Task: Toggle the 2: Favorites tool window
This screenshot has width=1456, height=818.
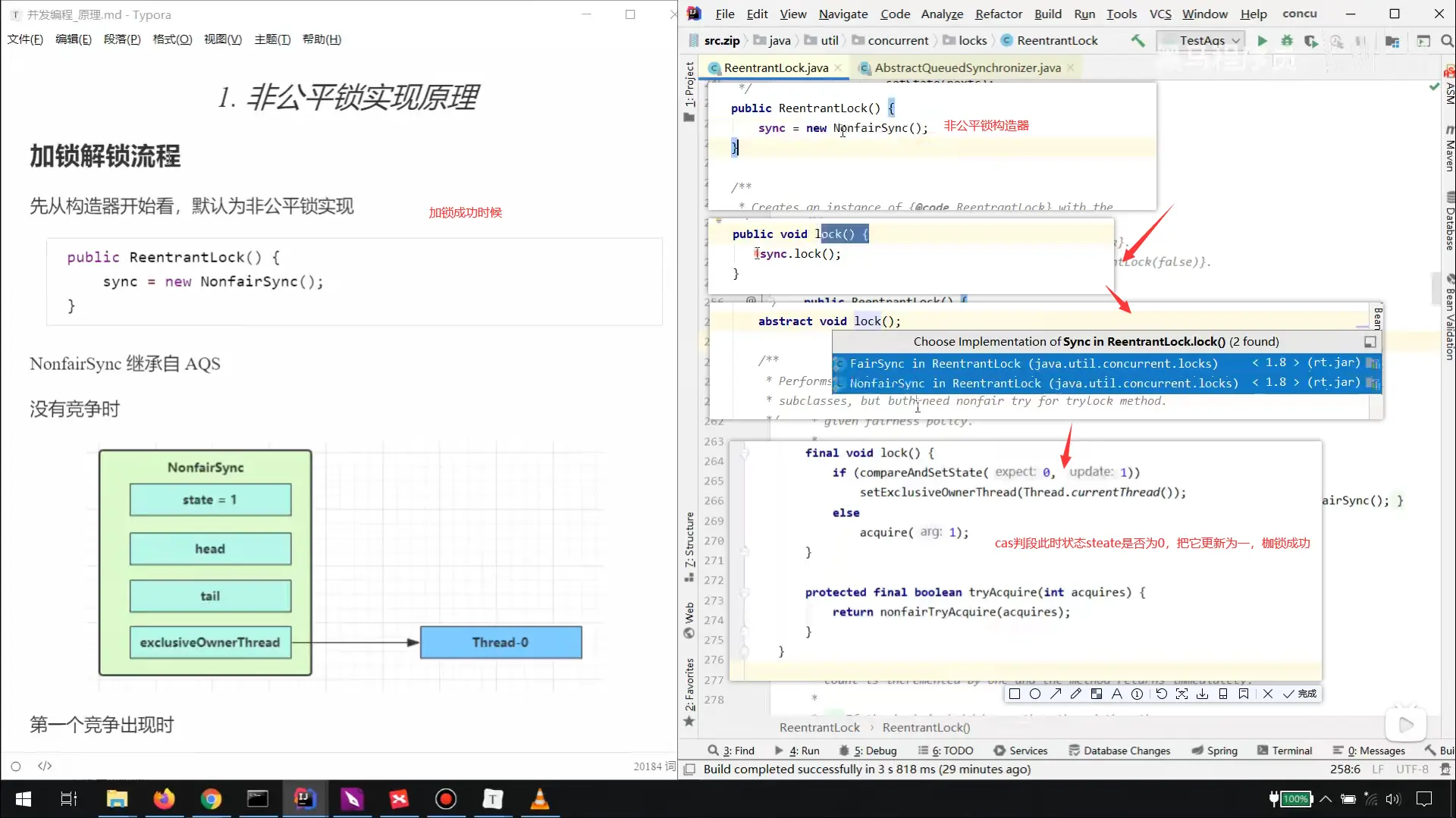Action: tap(689, 692)
